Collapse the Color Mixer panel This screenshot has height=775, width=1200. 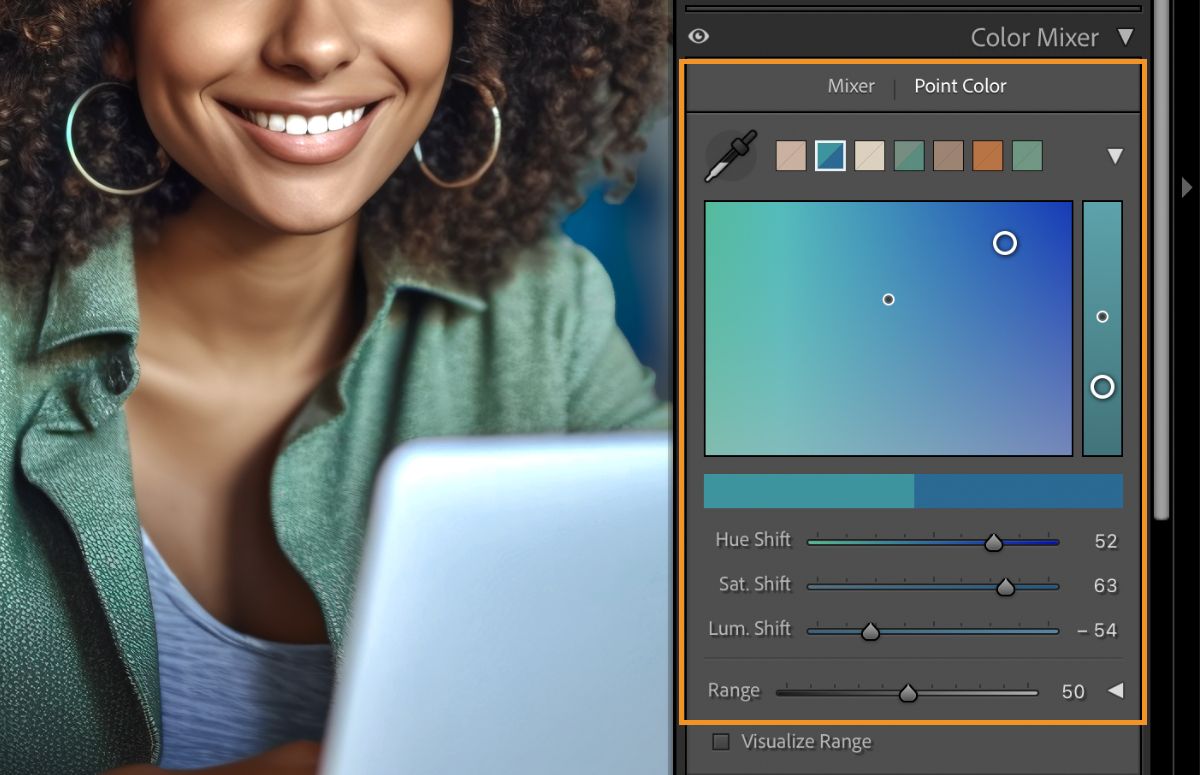tap(1126, 37)
